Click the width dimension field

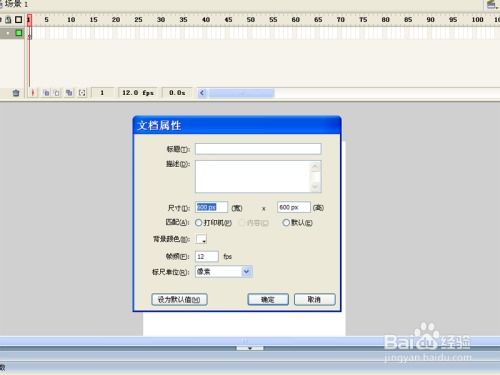click(x=211, y=207)
